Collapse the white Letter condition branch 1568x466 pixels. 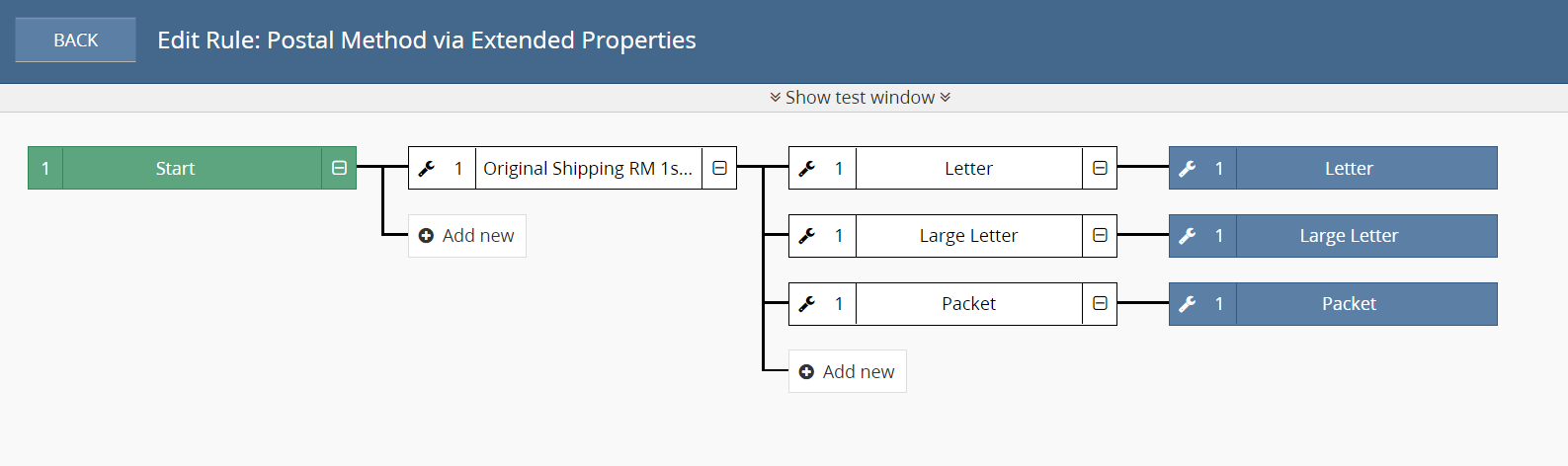[1100, 168]
